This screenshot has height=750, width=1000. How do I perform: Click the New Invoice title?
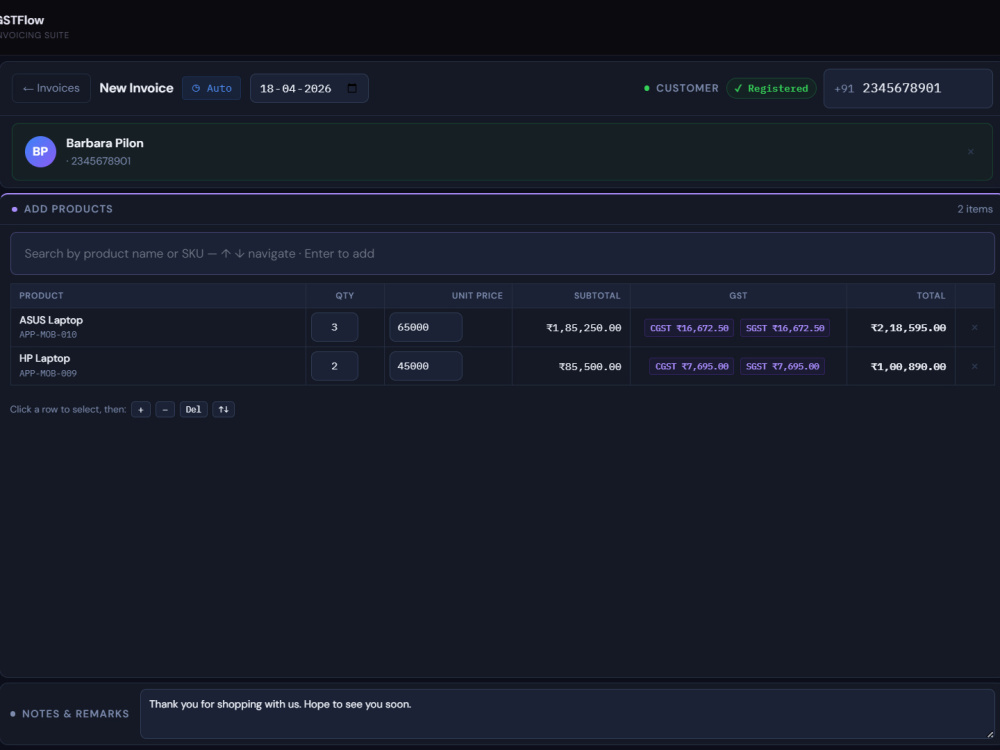pos(136,88)
